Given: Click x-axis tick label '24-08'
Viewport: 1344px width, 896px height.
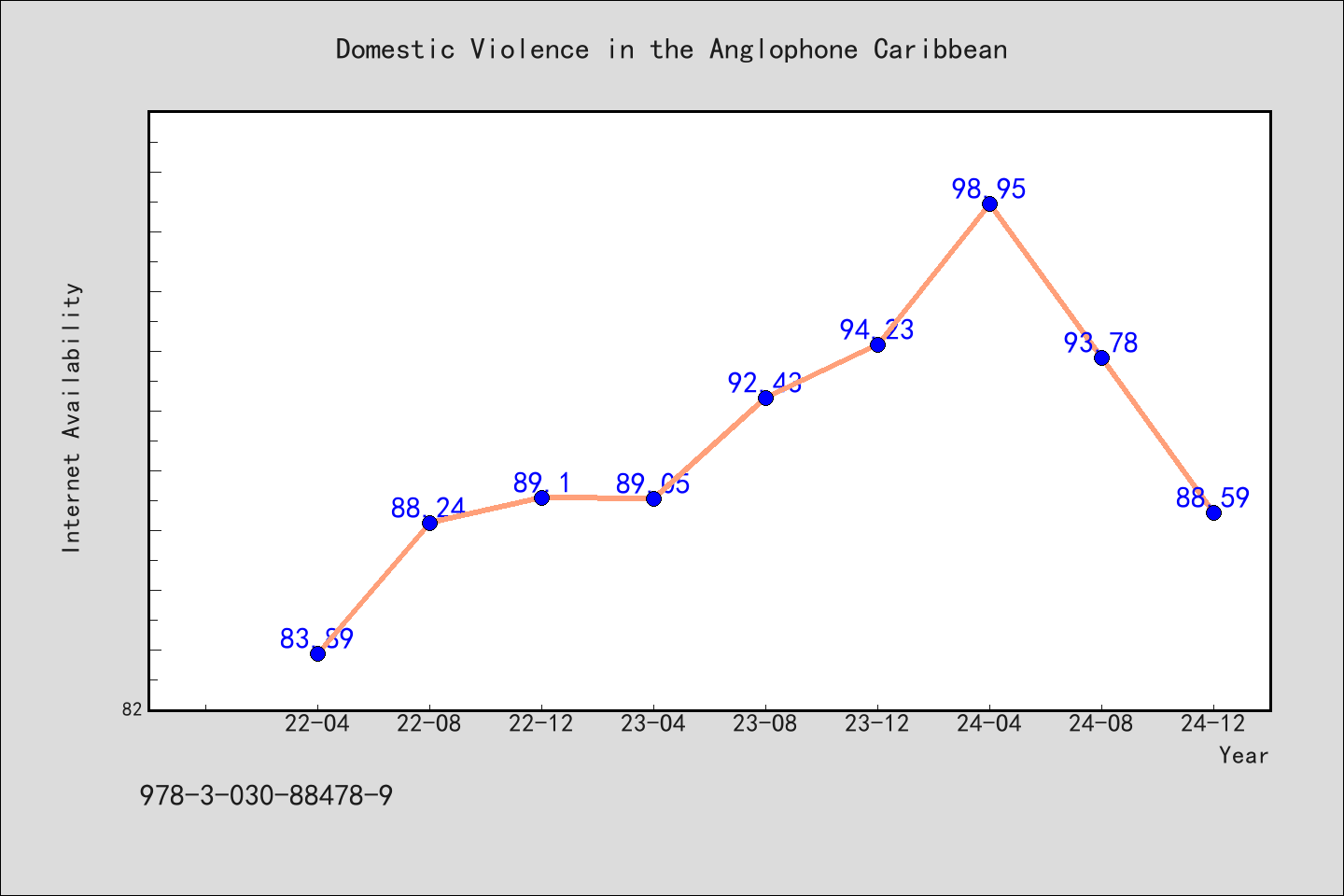Looking at the screenshot, I should (1101, 724).
